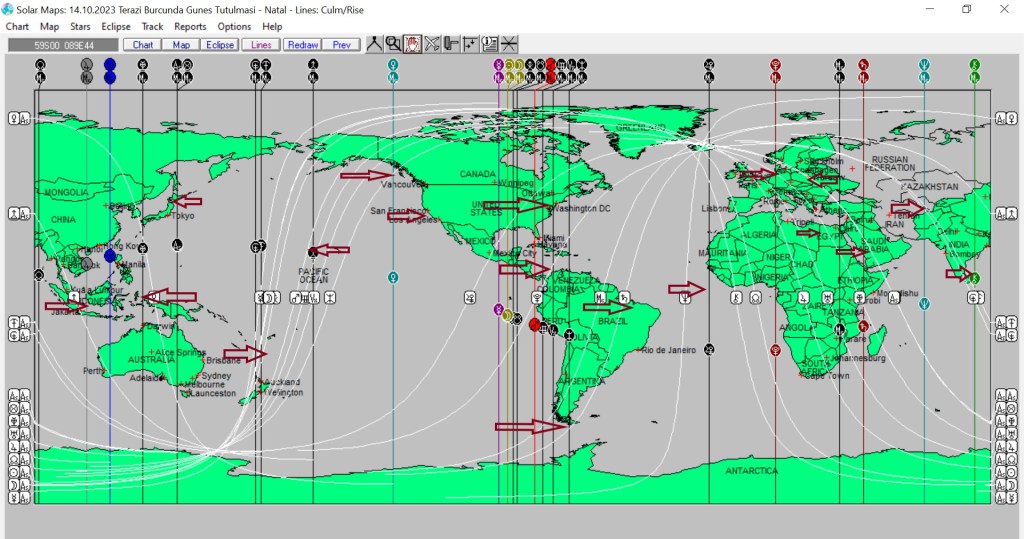Click the star points toolbar icon

pos(470,44)
